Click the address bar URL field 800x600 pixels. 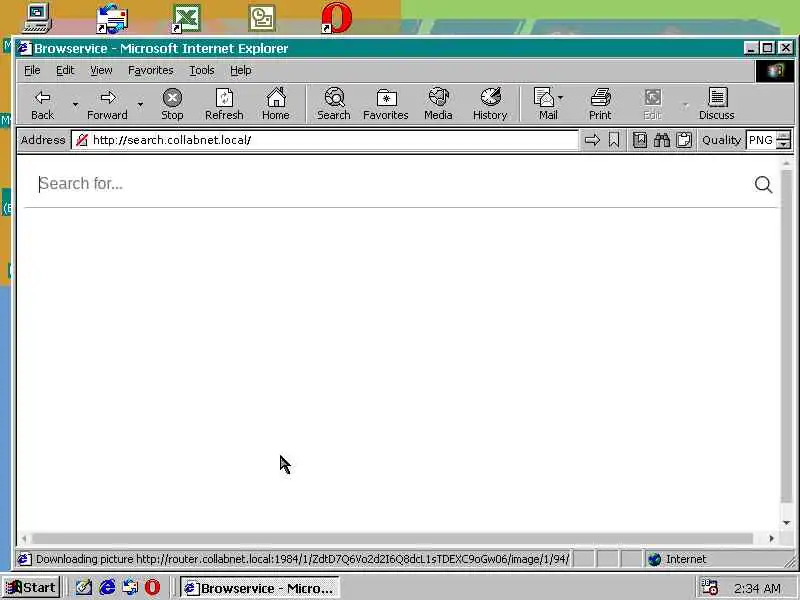324,140
